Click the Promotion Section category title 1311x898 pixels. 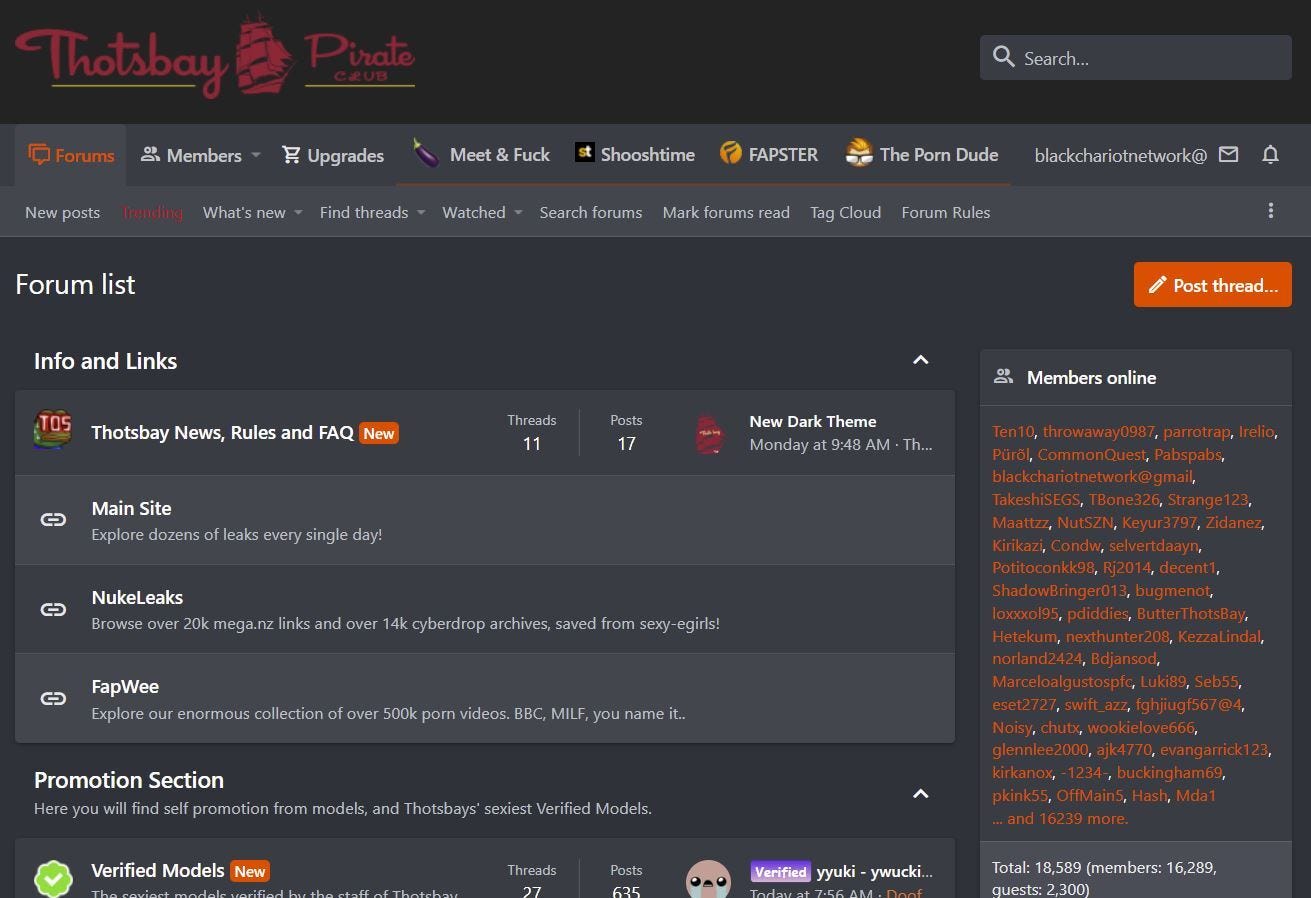129,780
